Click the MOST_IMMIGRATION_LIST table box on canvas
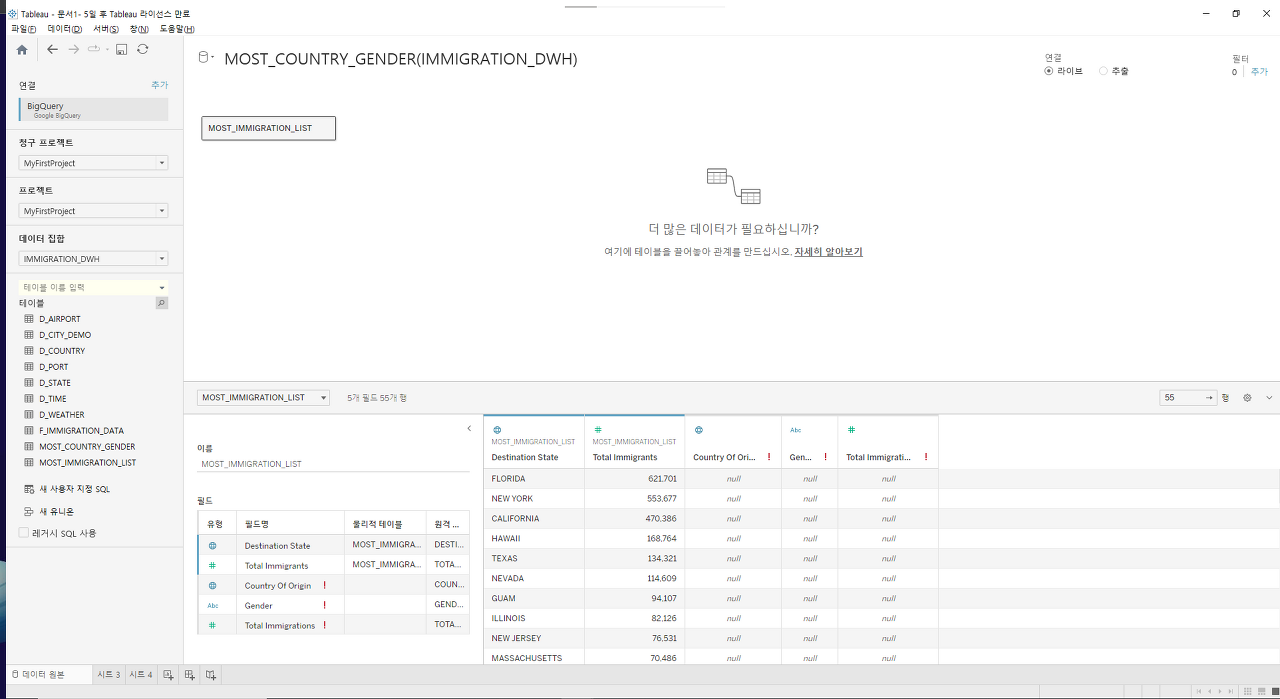 pos(268,128)
